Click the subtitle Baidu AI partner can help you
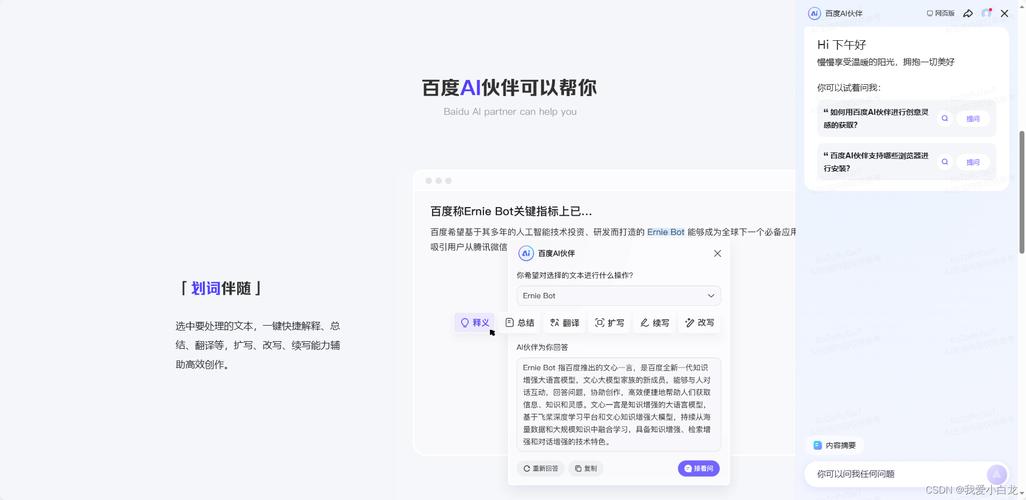This screenshot has height=500, width=1026. coord(510,112)
